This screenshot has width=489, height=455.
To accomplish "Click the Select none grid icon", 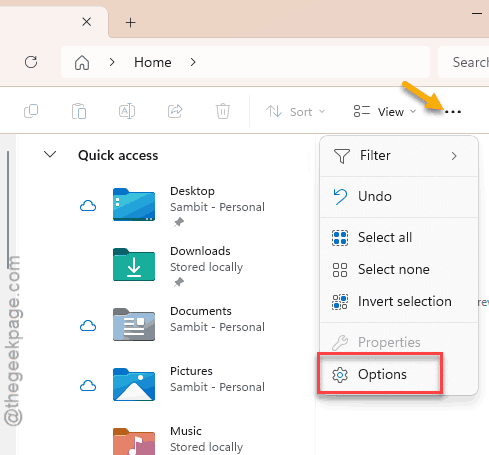I will pyautogui.click(x=340, y=270).
